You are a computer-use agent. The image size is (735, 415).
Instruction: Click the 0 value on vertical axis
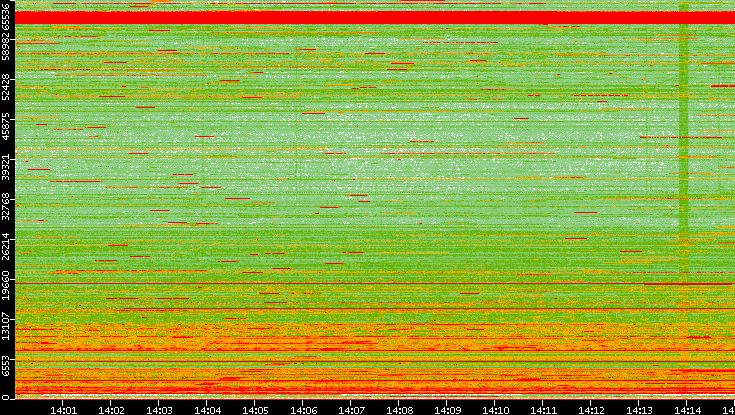point(5,398)
